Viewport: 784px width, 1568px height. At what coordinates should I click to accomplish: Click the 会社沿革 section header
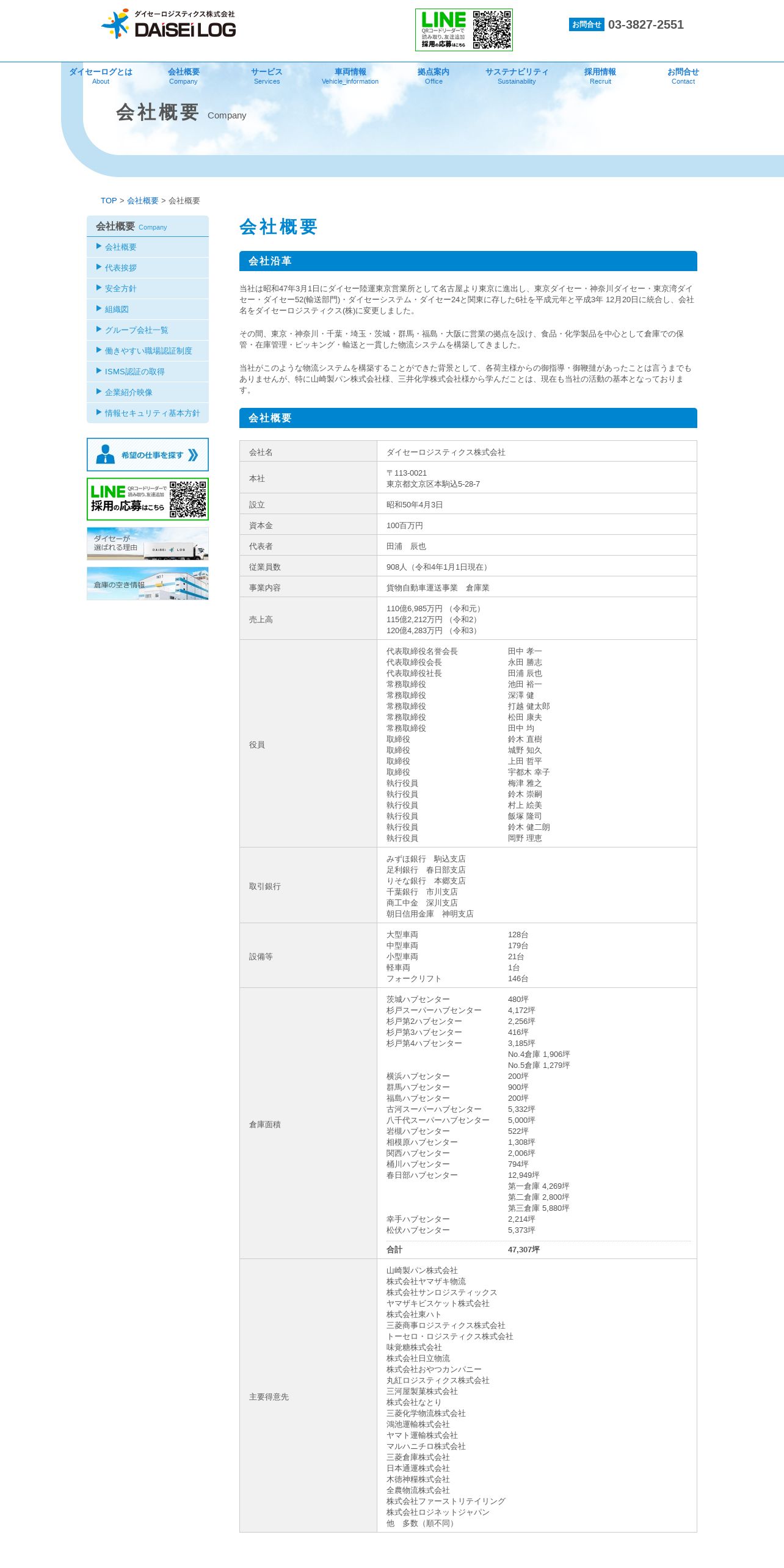point(468,261)
